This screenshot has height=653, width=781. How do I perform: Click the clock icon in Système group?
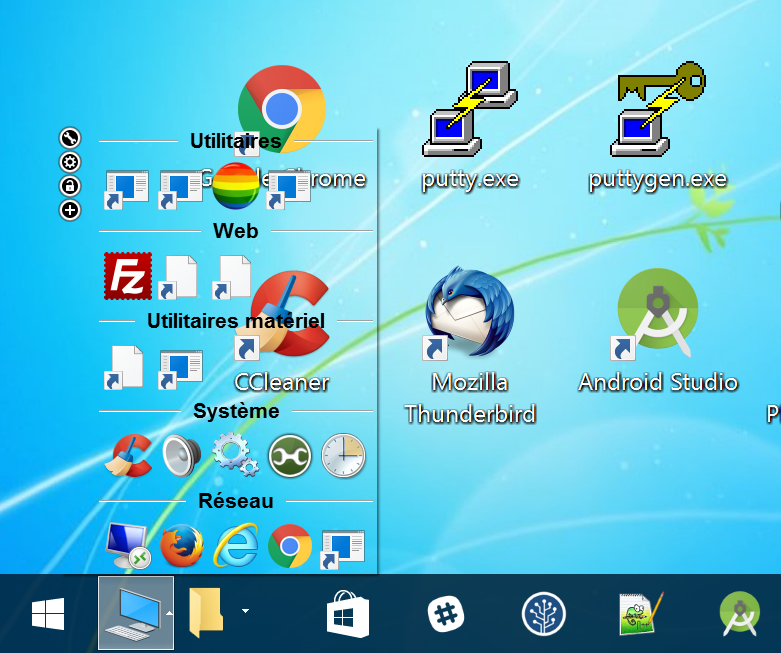(343, 456)
